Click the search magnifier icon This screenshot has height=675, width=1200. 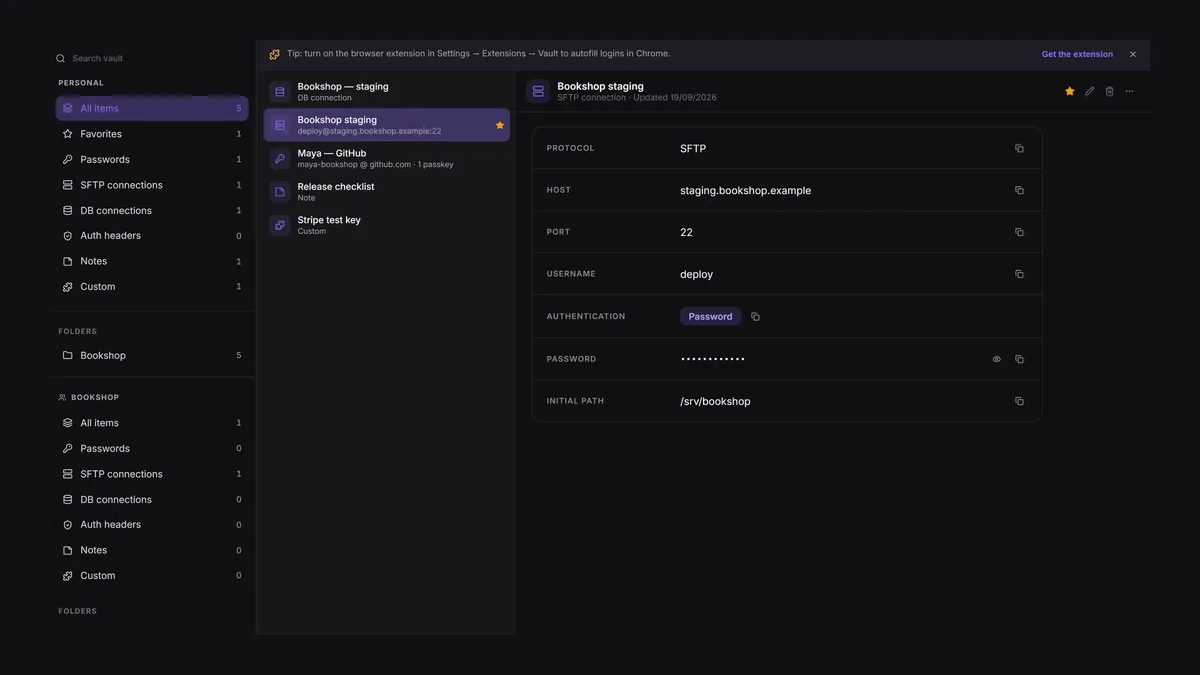pos(61,59)
